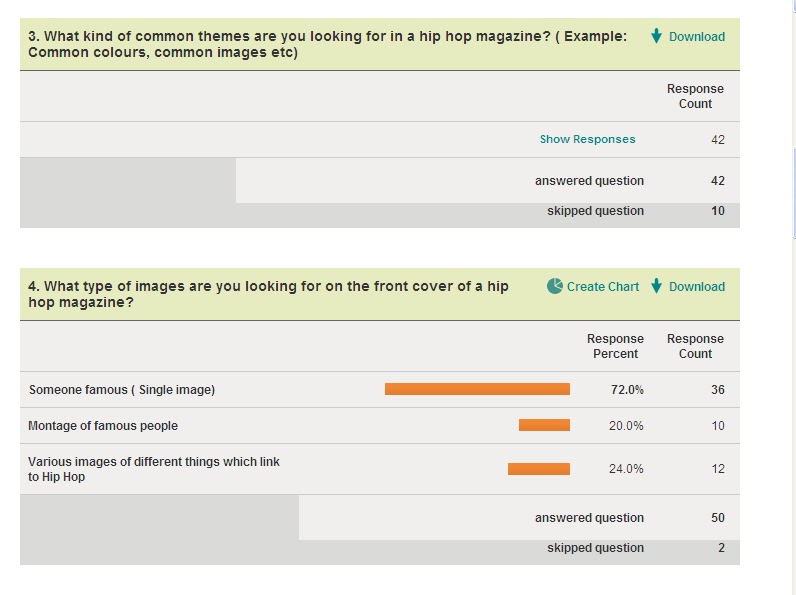Click the question 3 title text
This screenshot has width=796, height=595.
327,44
